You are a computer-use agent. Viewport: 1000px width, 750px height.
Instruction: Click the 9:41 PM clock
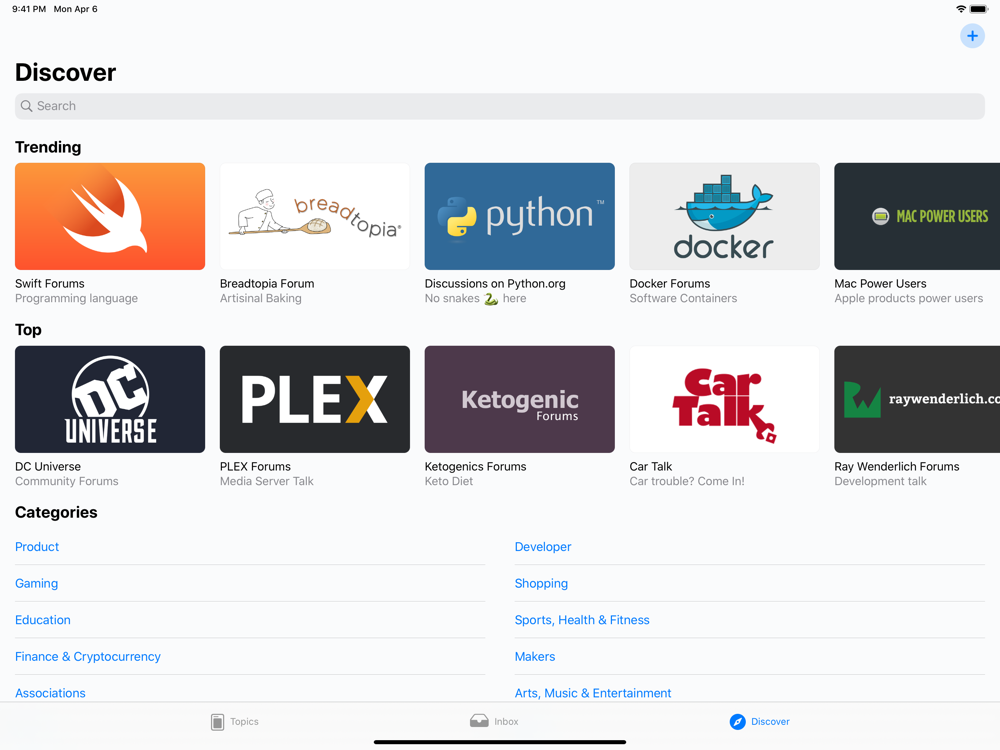click(29, 9)
